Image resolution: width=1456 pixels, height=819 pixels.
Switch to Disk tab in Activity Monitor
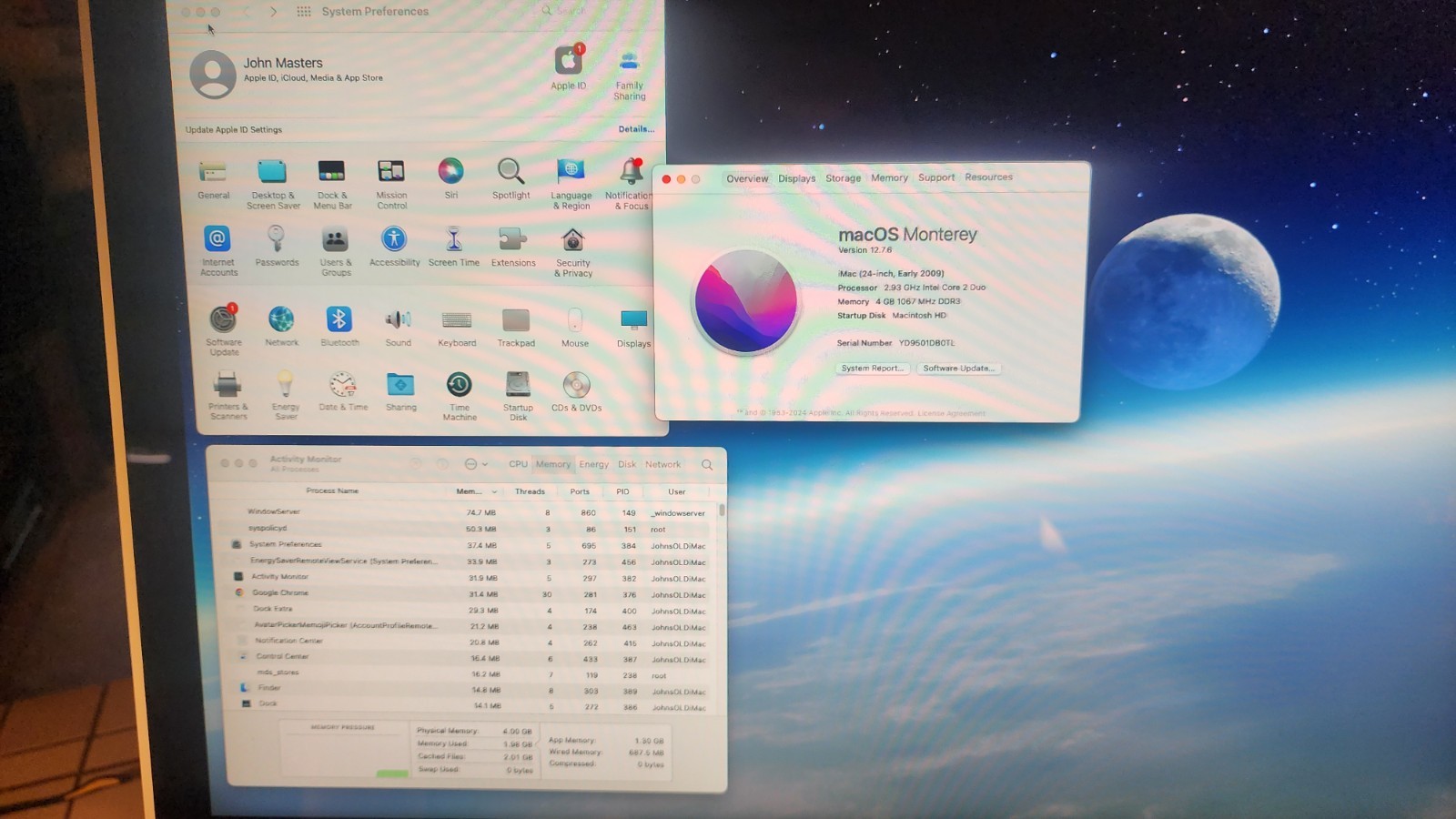point(627,464)
